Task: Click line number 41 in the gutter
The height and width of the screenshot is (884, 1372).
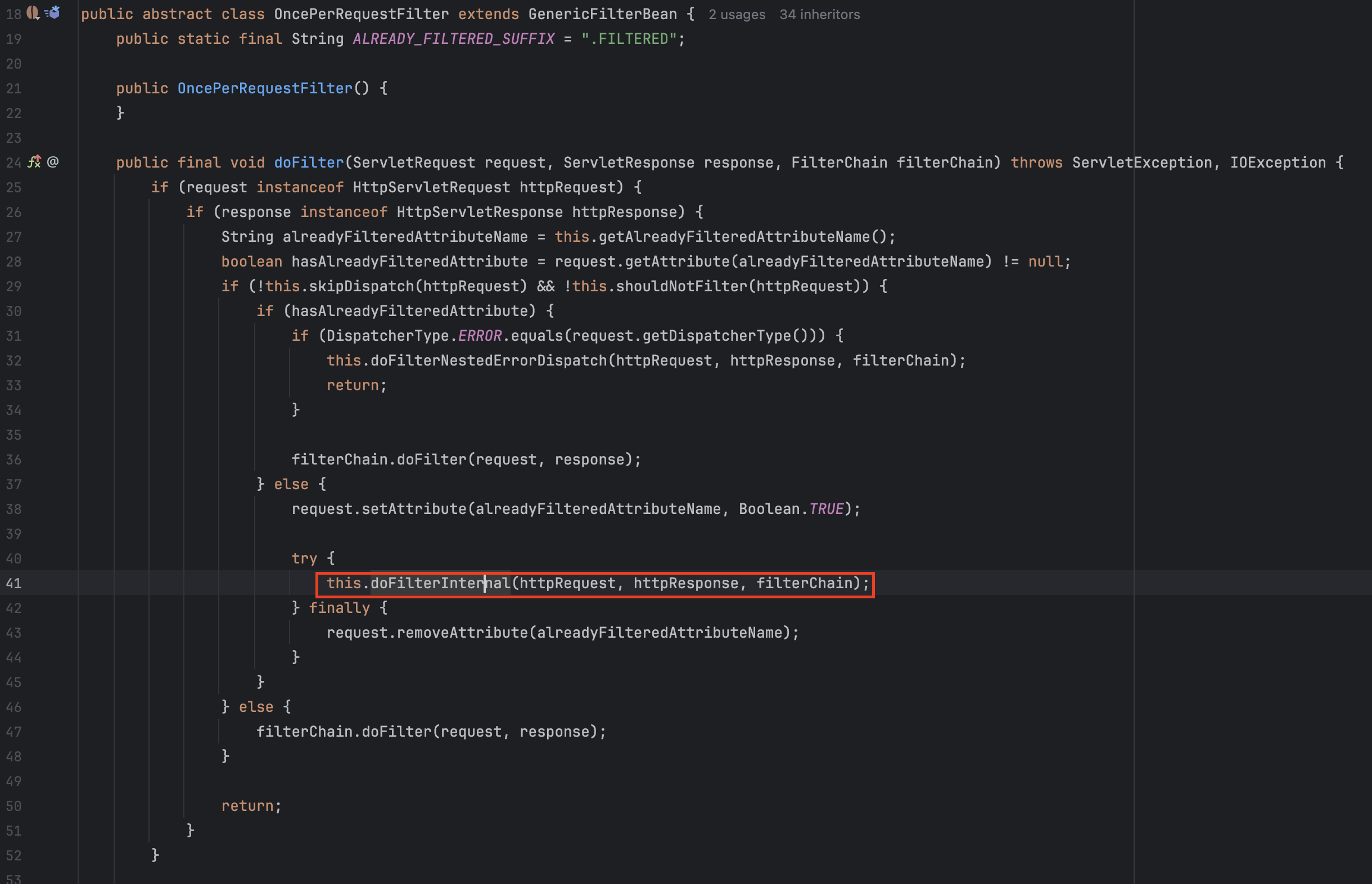Action: [x=13, y=584]
